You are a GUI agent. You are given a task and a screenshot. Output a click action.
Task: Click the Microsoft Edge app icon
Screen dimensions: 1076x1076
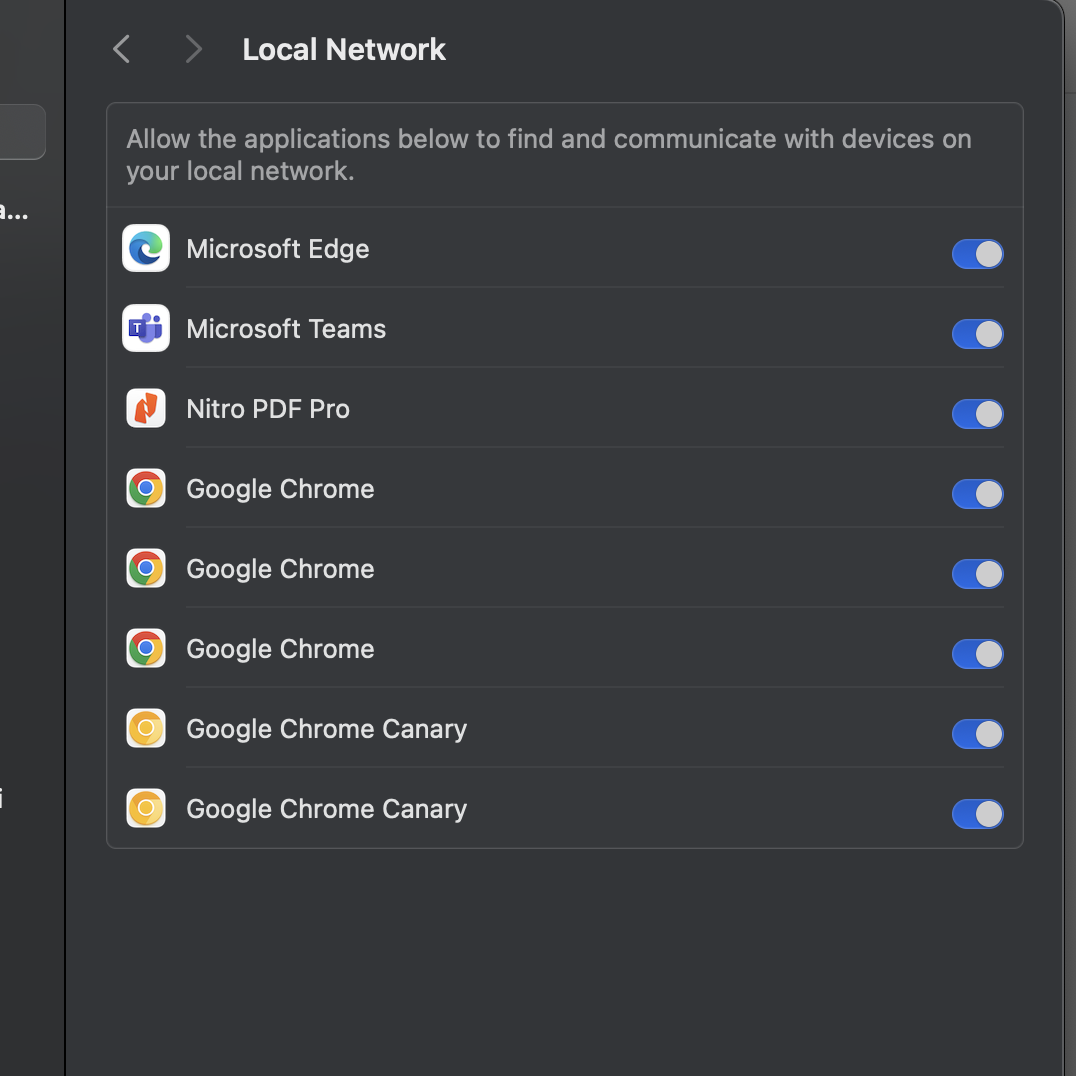146,248
